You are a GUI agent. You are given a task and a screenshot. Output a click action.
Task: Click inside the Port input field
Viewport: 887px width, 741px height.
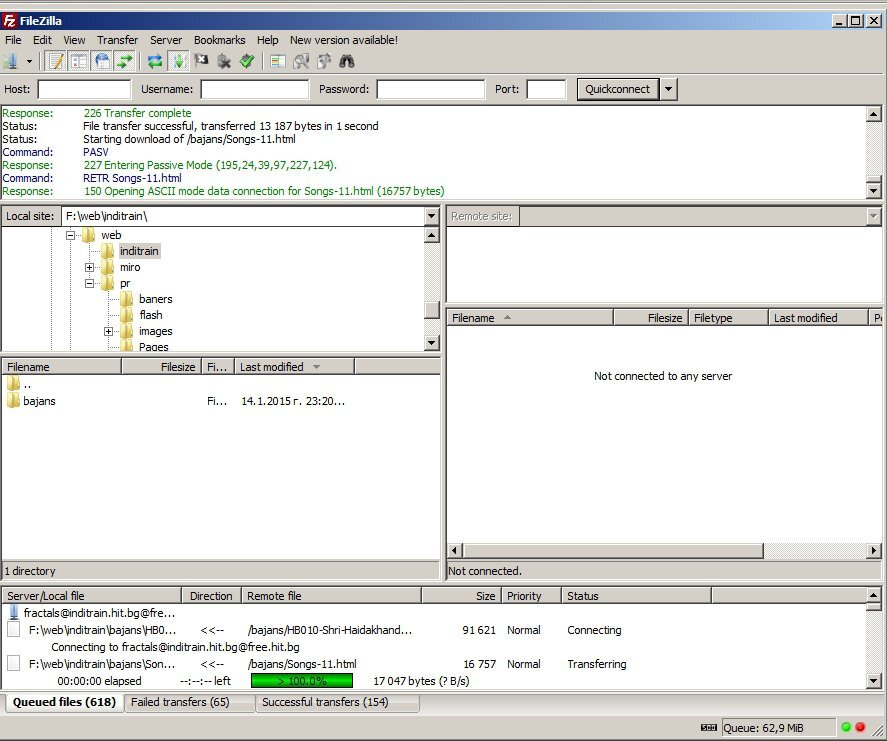pyautogui.click(x=546, y=89)
